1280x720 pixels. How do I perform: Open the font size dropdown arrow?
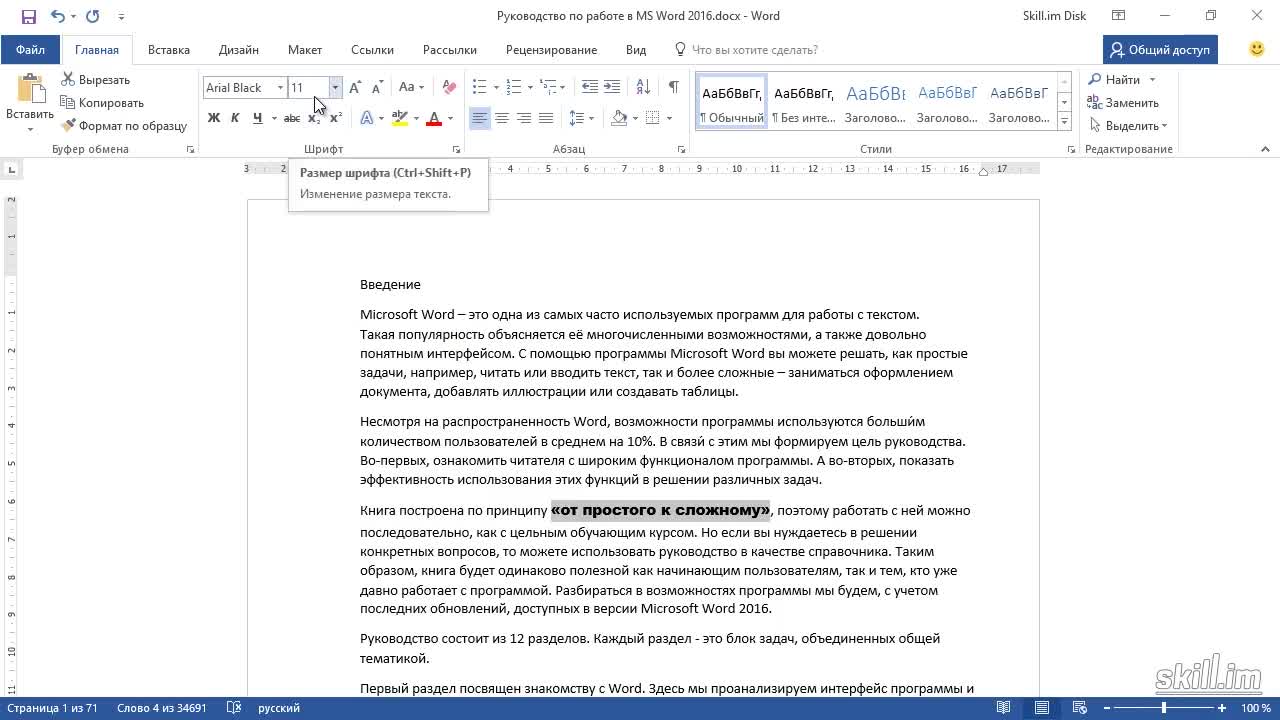tap(335, 88)
